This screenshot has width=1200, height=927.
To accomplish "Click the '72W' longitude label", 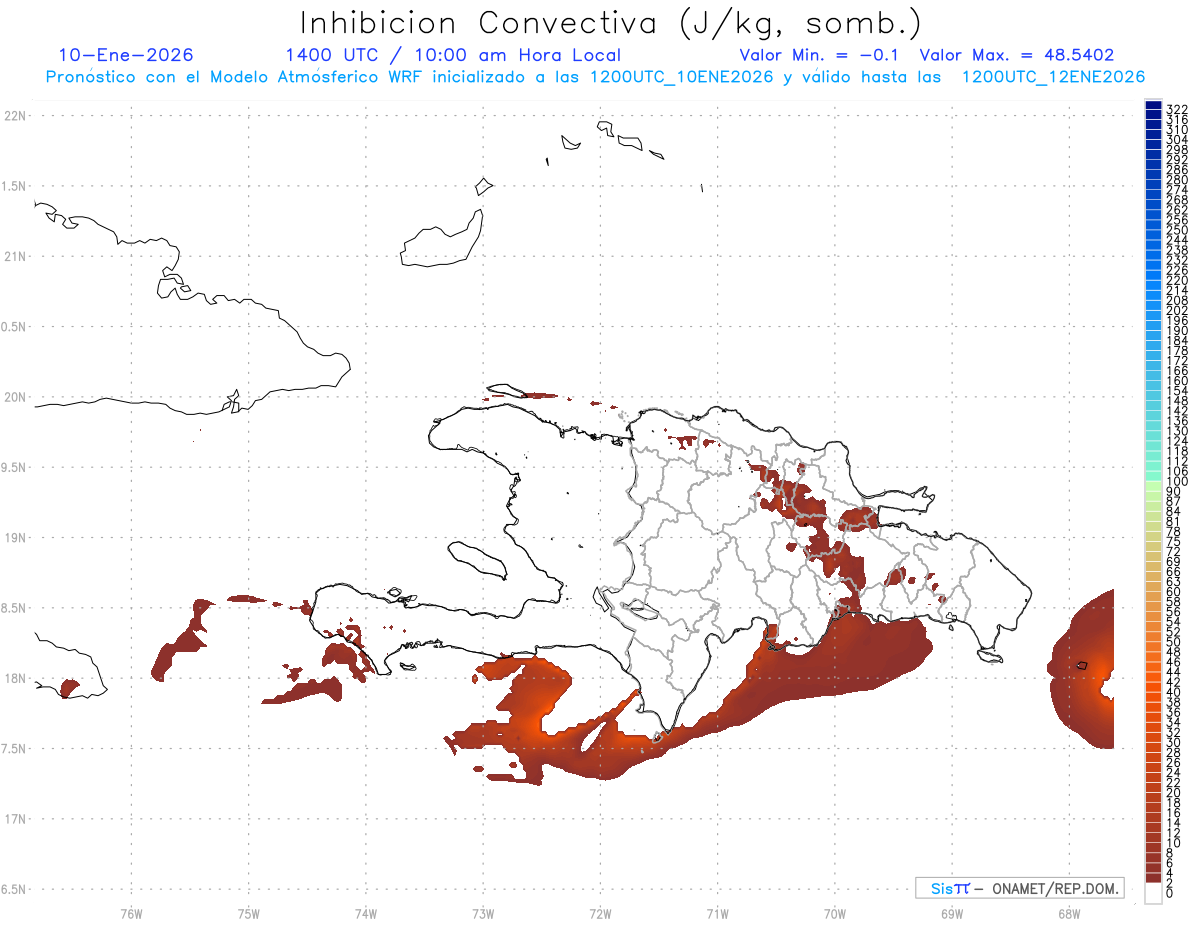I will click(600, 912).
